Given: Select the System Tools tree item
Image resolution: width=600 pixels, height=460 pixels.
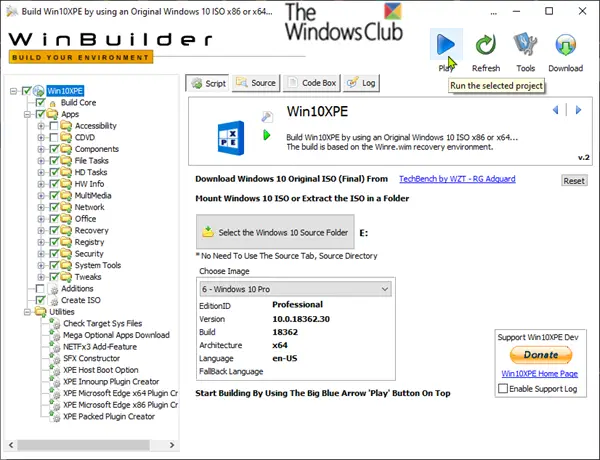Looking at the screenshot, I should tap(98, 265).
